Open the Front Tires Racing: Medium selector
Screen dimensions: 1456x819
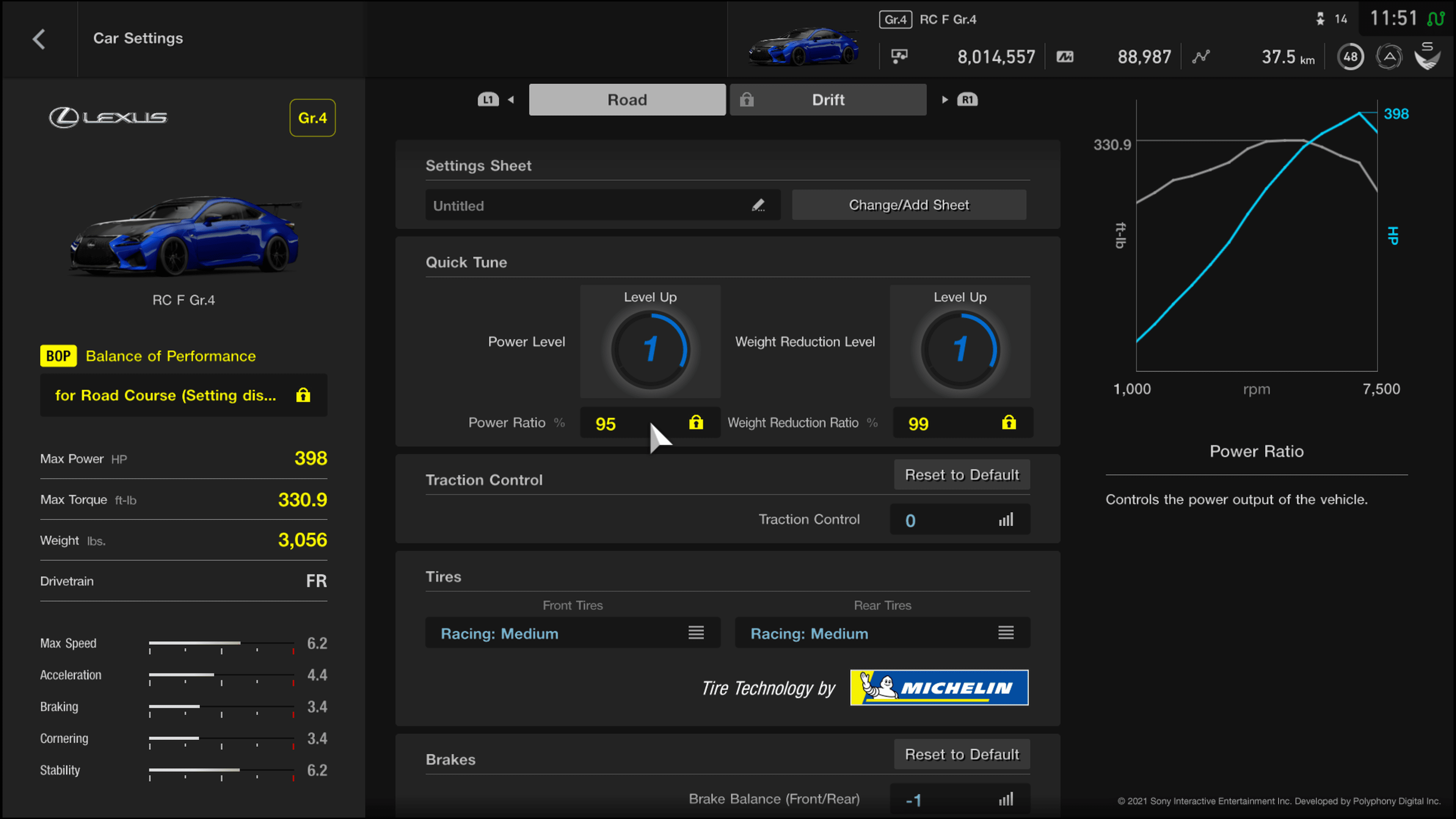[x=573, y=632]
